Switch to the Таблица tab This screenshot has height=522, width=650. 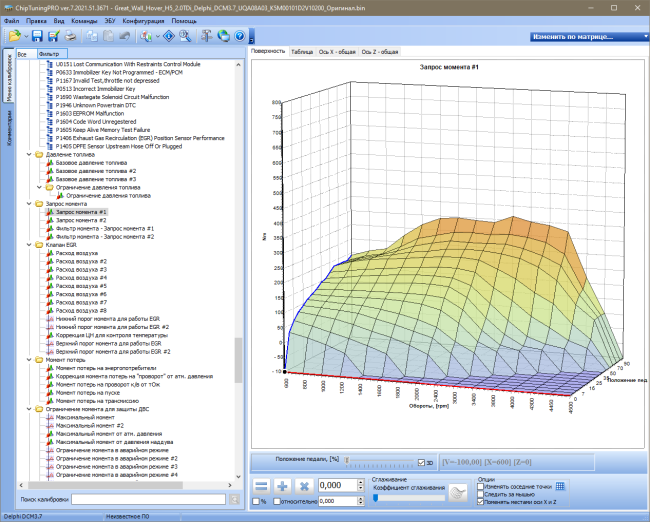coord(302,52)
